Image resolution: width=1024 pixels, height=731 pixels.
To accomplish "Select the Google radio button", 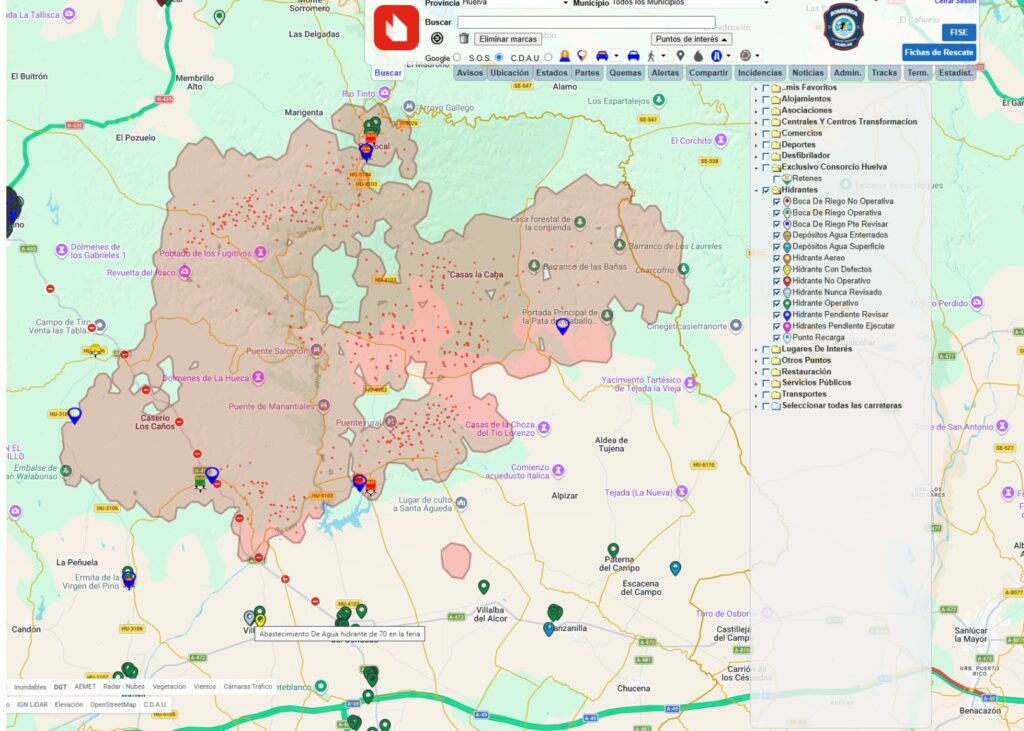I will 456,57.
